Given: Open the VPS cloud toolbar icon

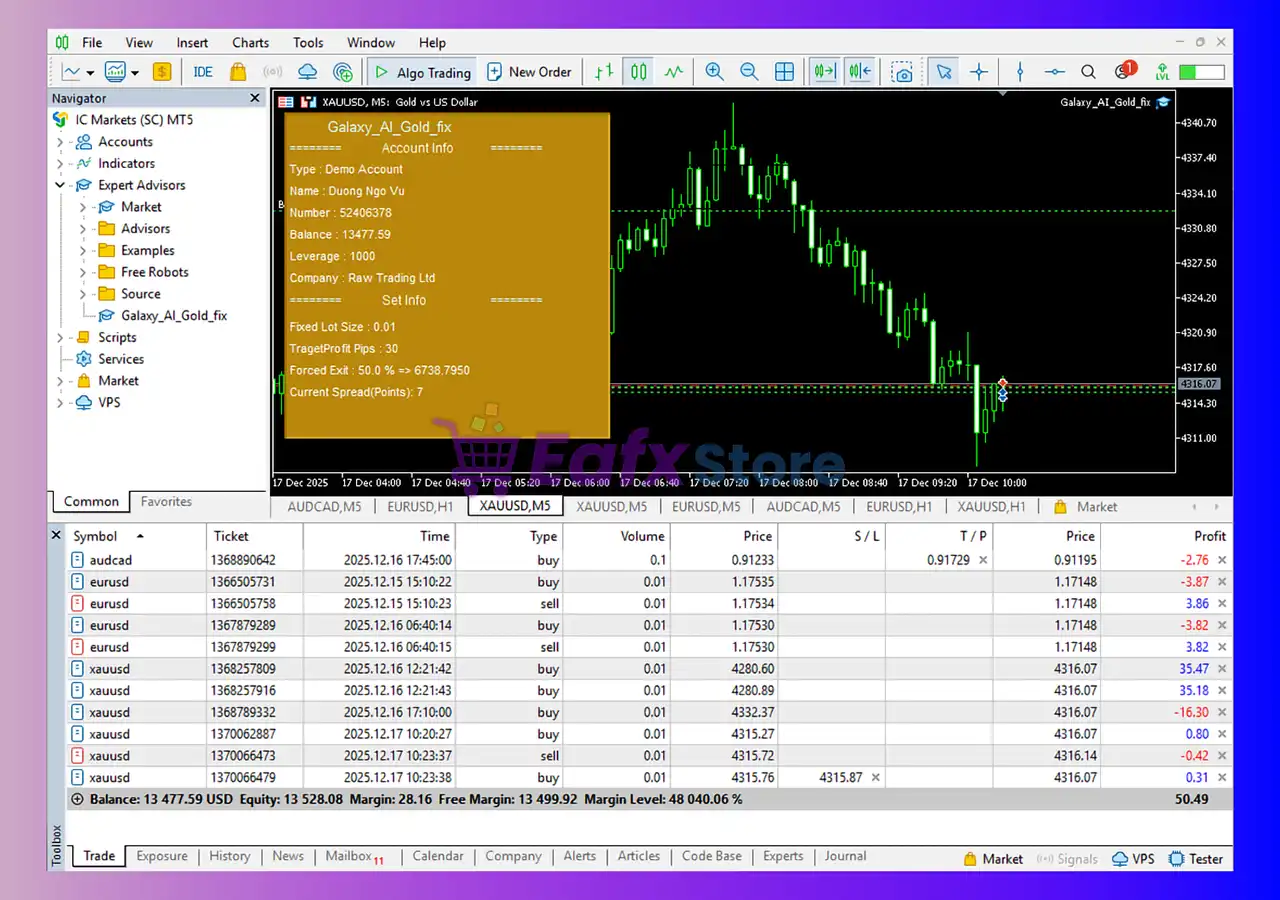Looking at the screenshot, I should (x=308, y=72).
